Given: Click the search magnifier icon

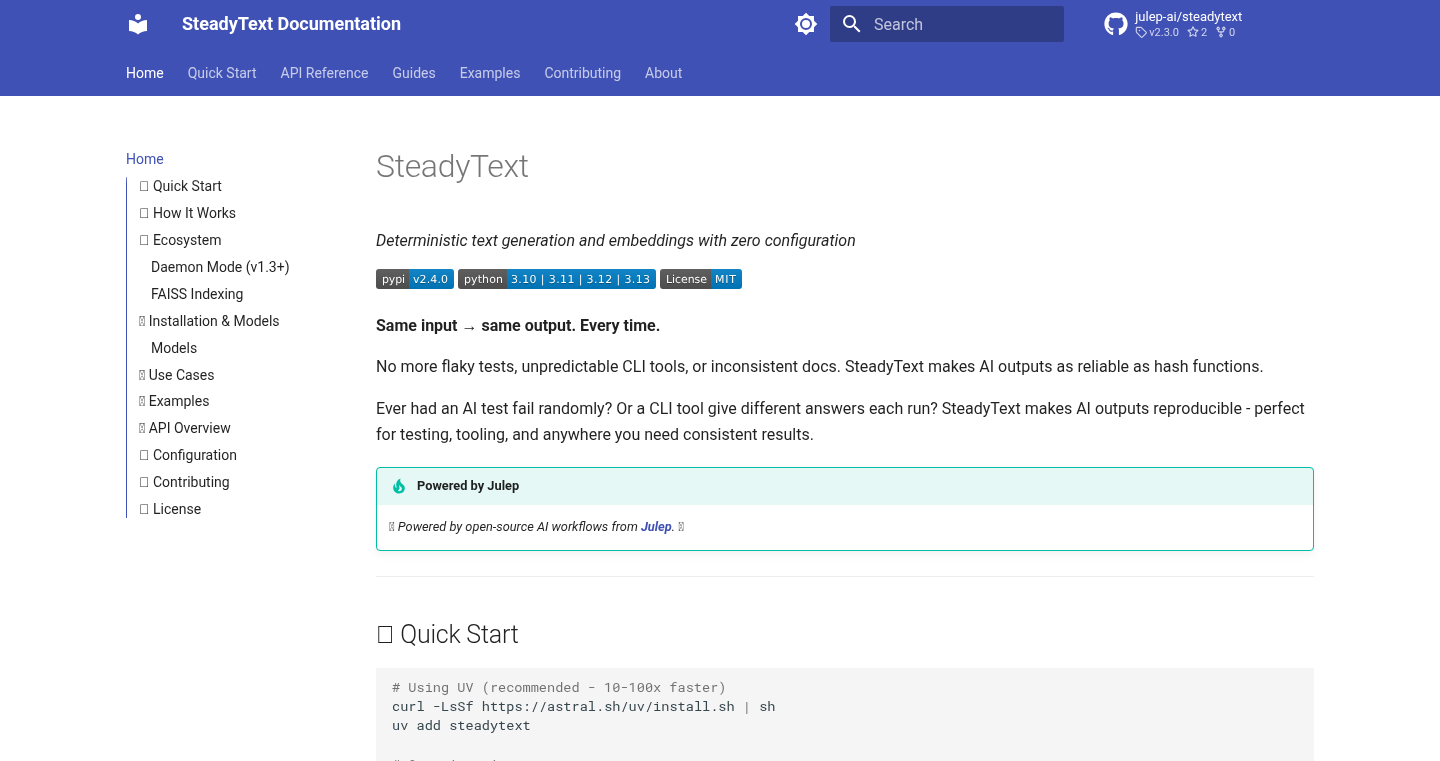Looking at the screenshot, I should (x=852, y=24).
